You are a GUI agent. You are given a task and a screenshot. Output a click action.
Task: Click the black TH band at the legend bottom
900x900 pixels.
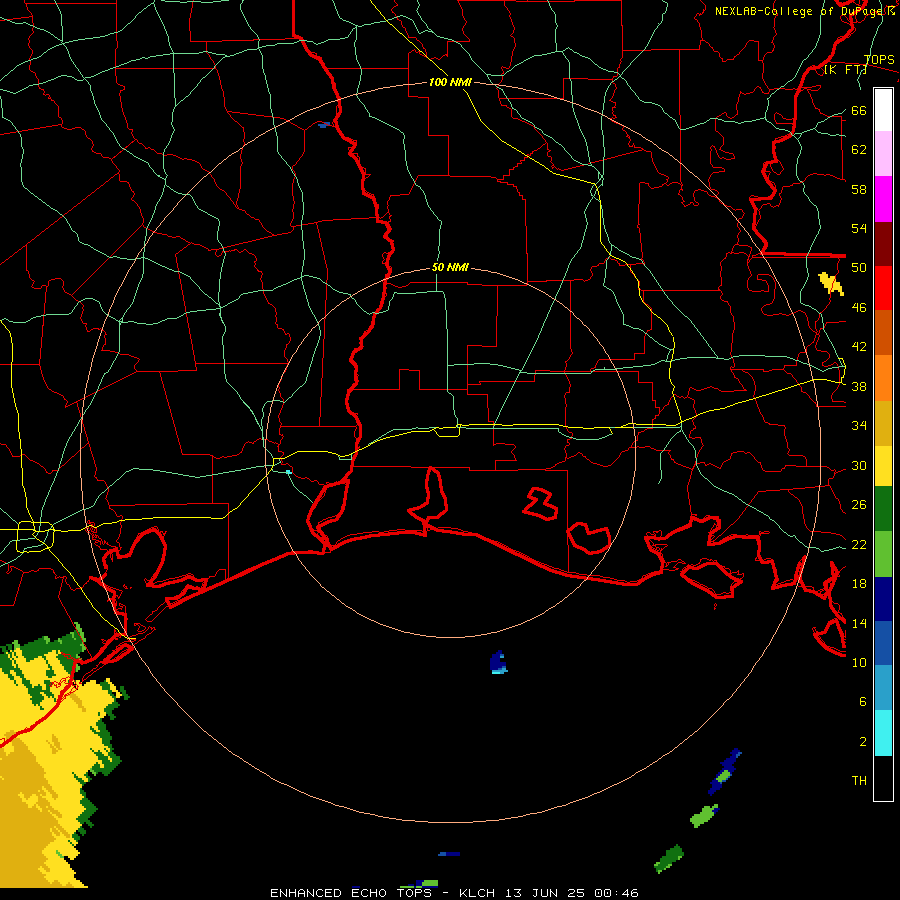[x=883, y=778]
